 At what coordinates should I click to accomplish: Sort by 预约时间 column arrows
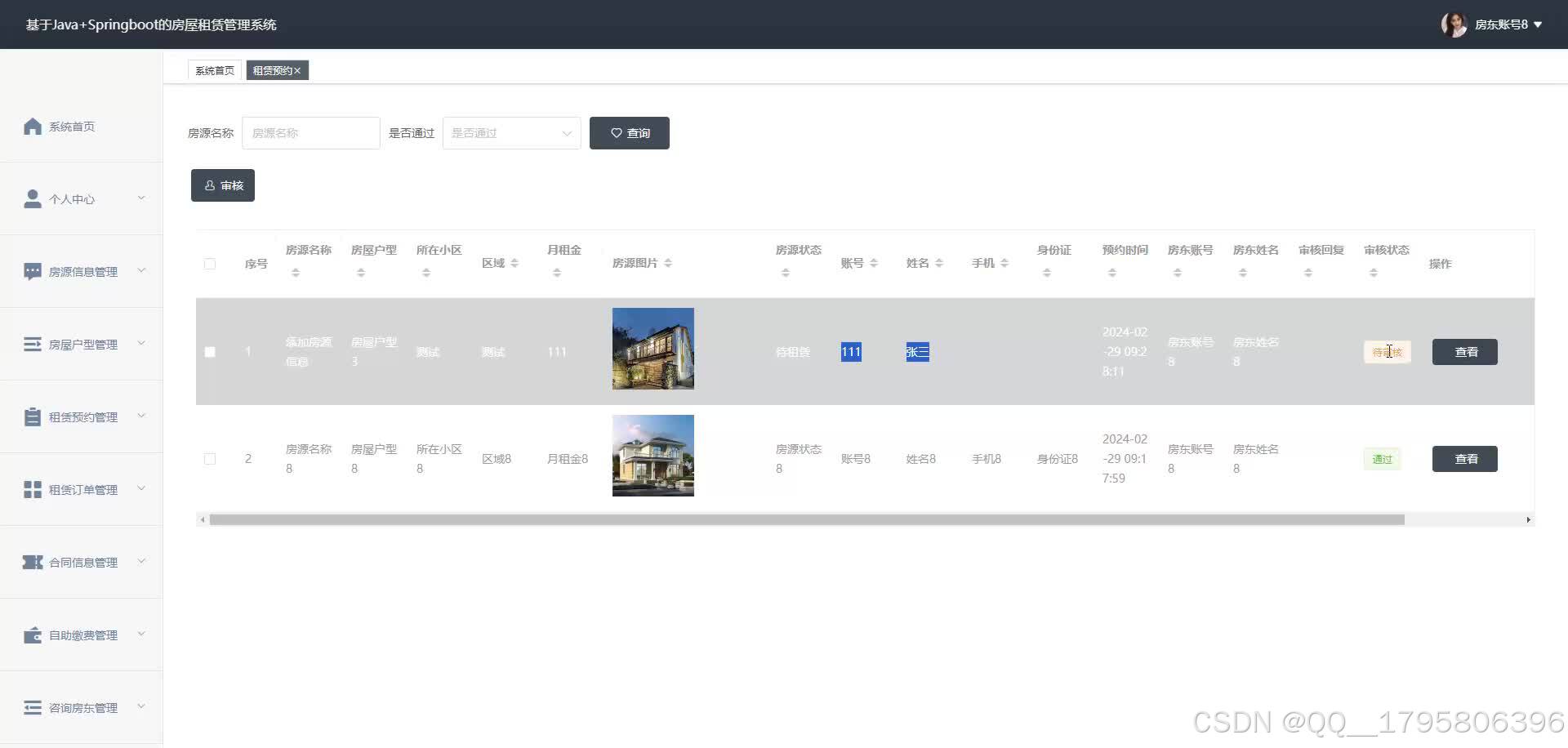point(1112,273)
